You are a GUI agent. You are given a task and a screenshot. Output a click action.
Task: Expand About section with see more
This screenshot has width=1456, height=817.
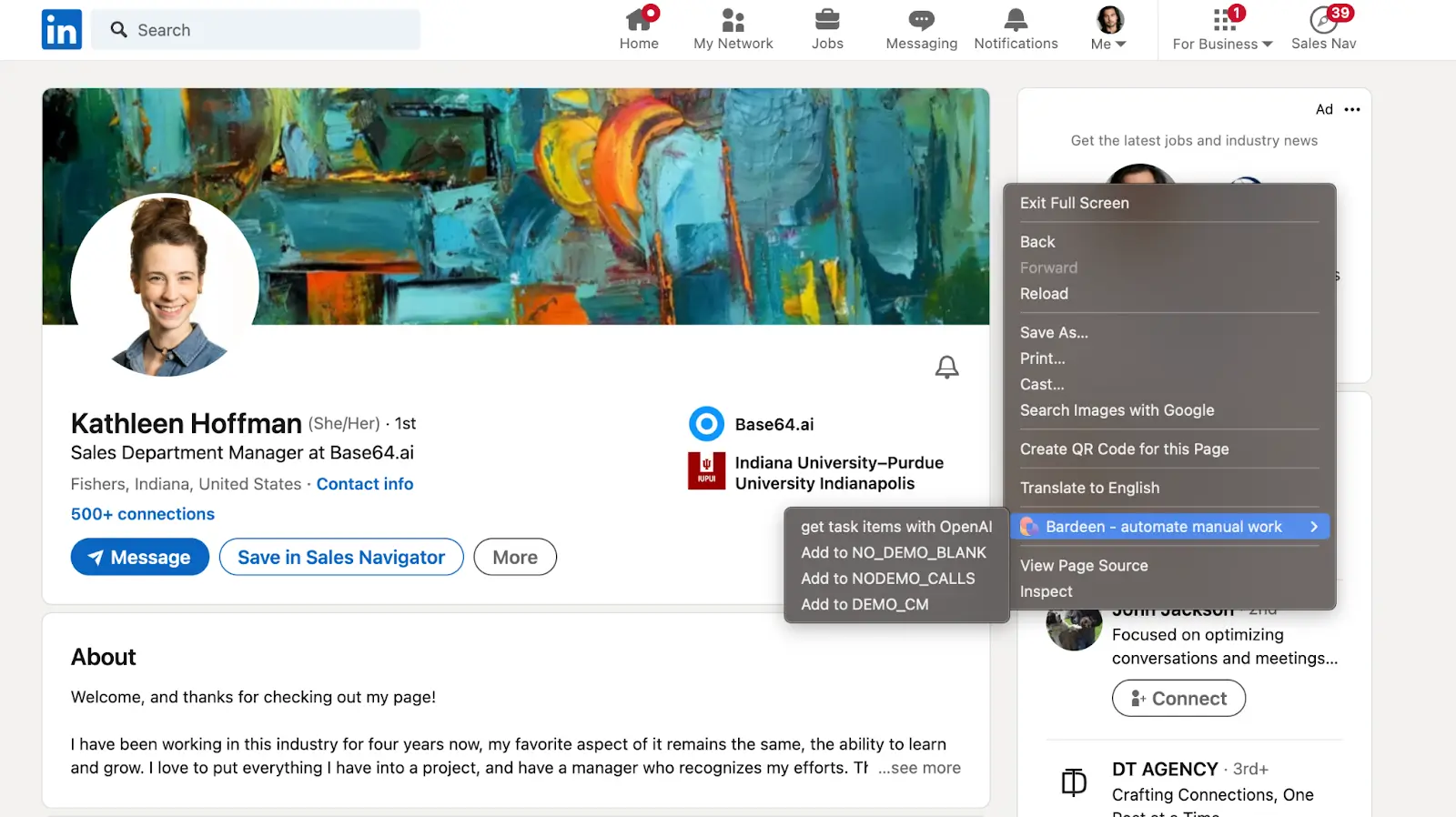919,768
